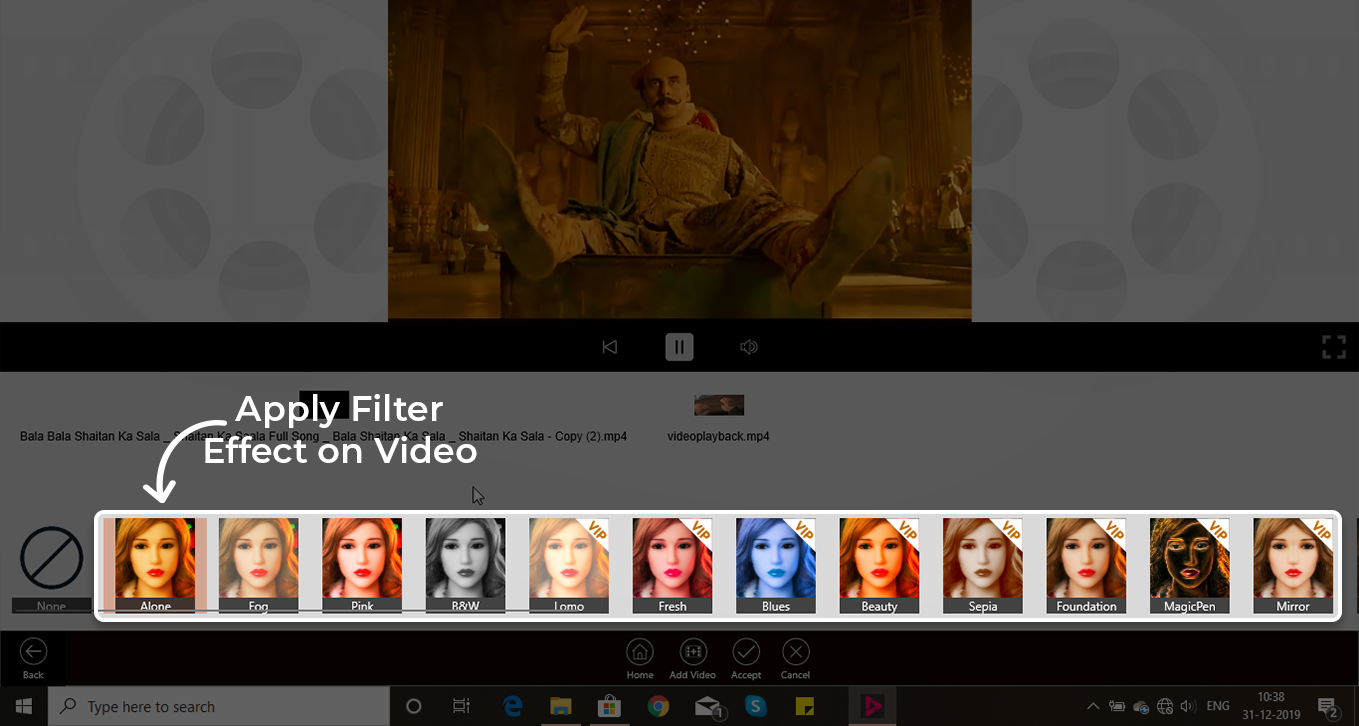This screenshot has width=1359, height=726.
Task: Select the videoplayback.mp4 clip thumbnail
Action: point(719,405)
